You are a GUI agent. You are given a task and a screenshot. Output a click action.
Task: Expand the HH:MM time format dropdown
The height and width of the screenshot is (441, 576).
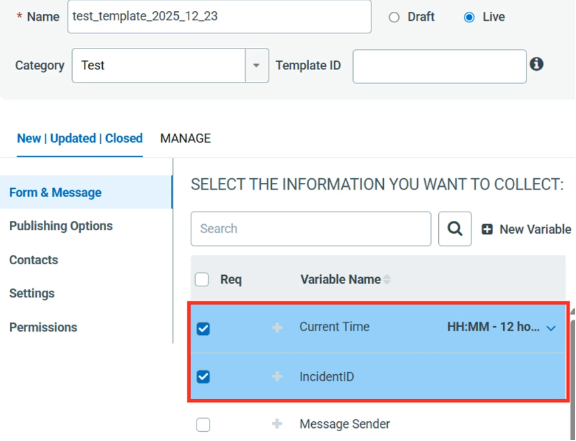551,328
